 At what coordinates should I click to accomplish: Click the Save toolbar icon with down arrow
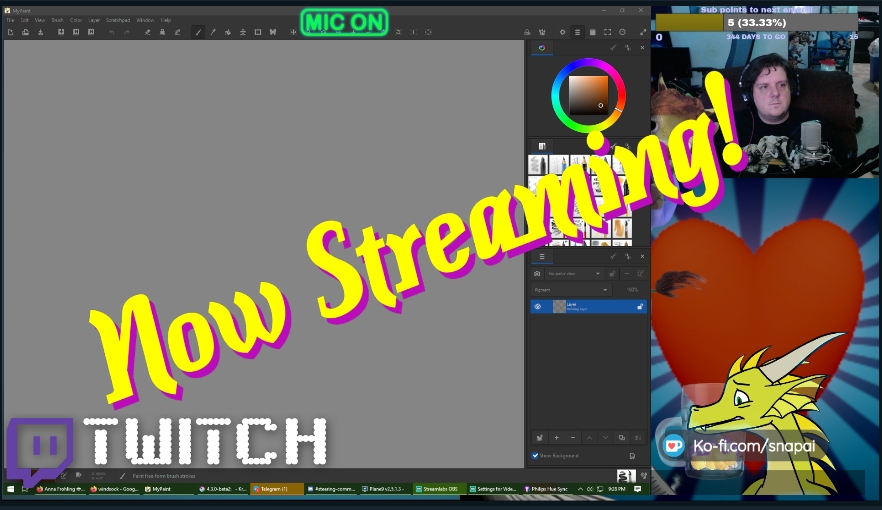tap(40, 32)
